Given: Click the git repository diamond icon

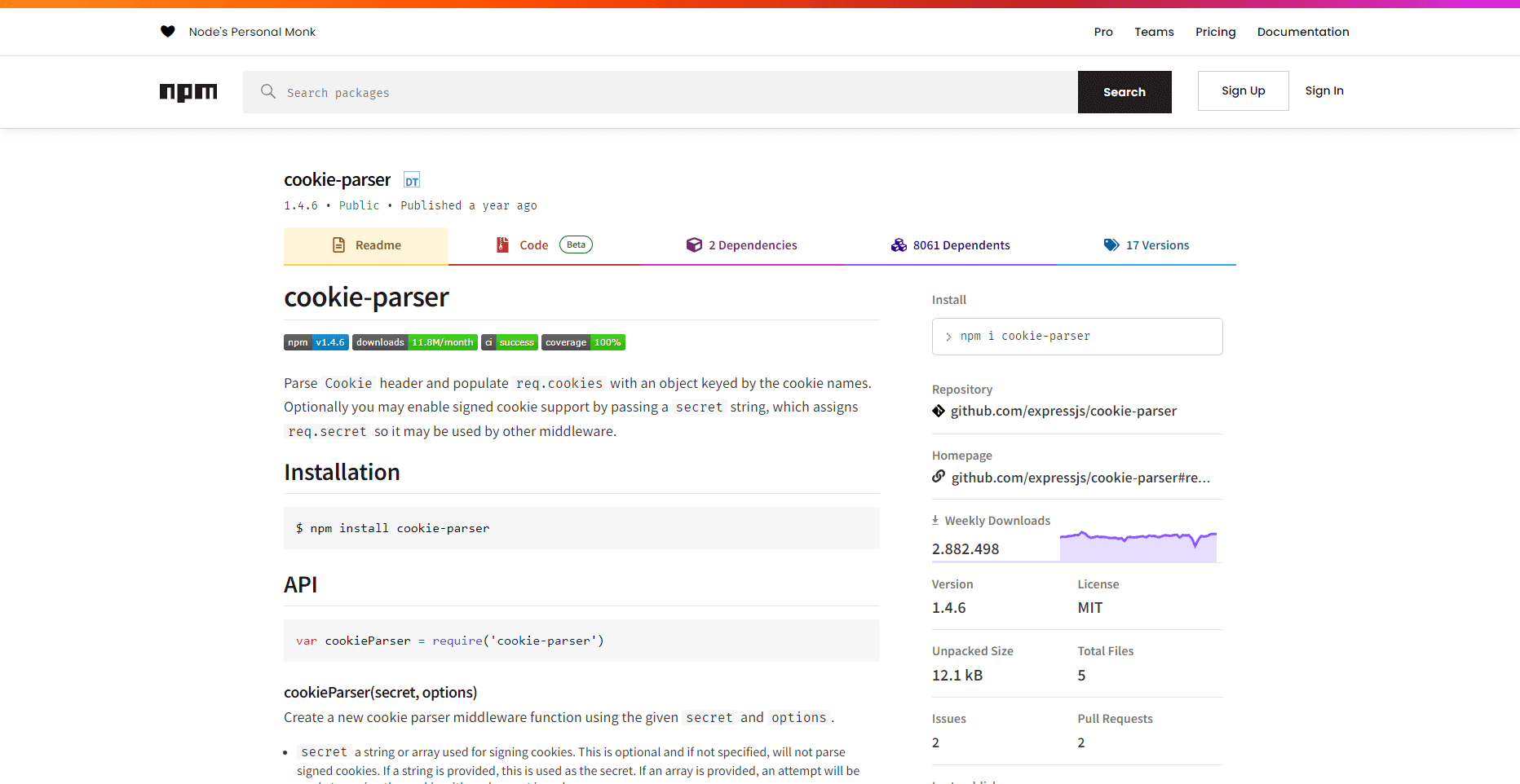Looking at the screenshot, I should 939,411.
